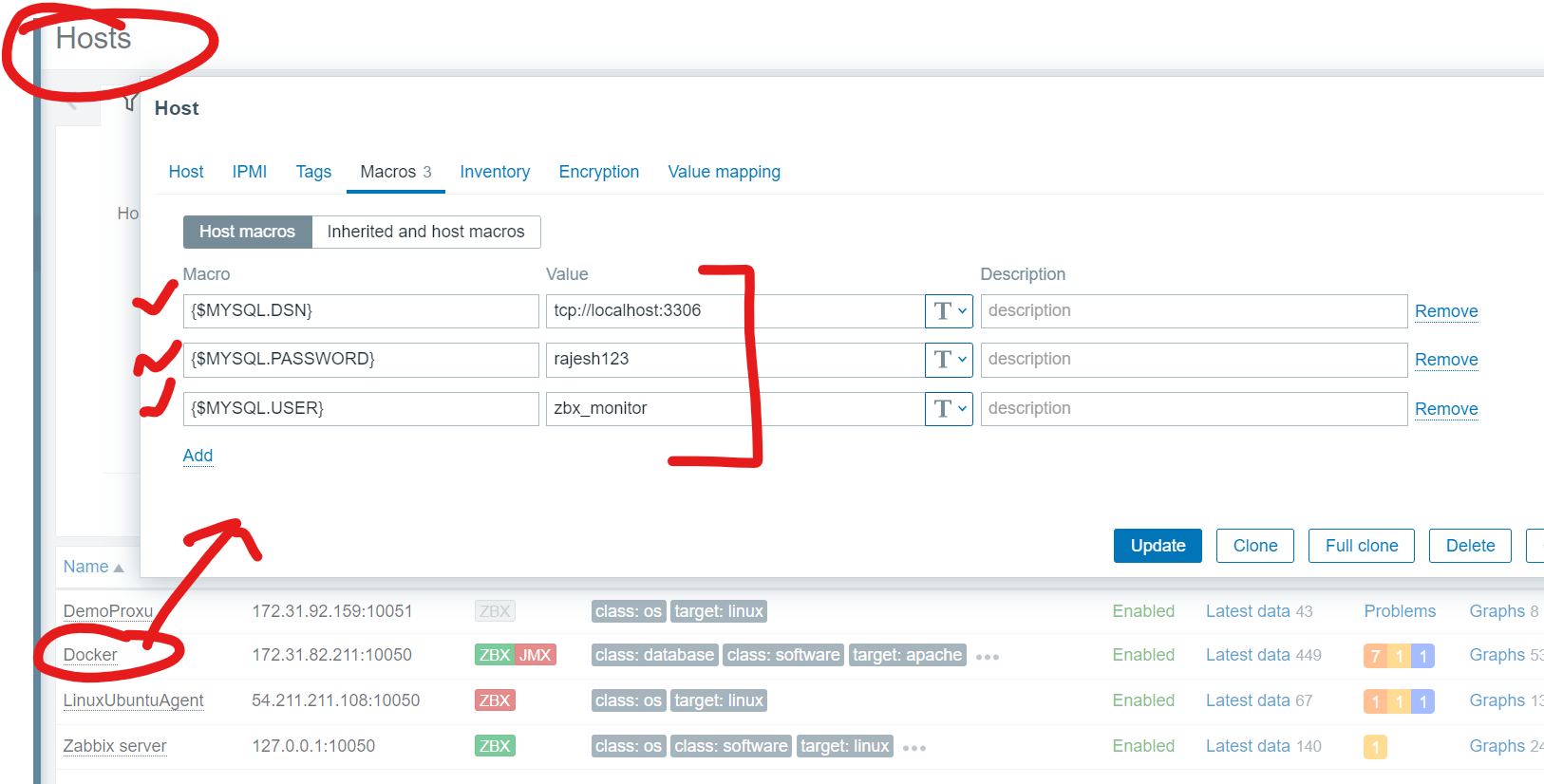Click the Add macro link

pyautogui.click(x=198, y=456)
